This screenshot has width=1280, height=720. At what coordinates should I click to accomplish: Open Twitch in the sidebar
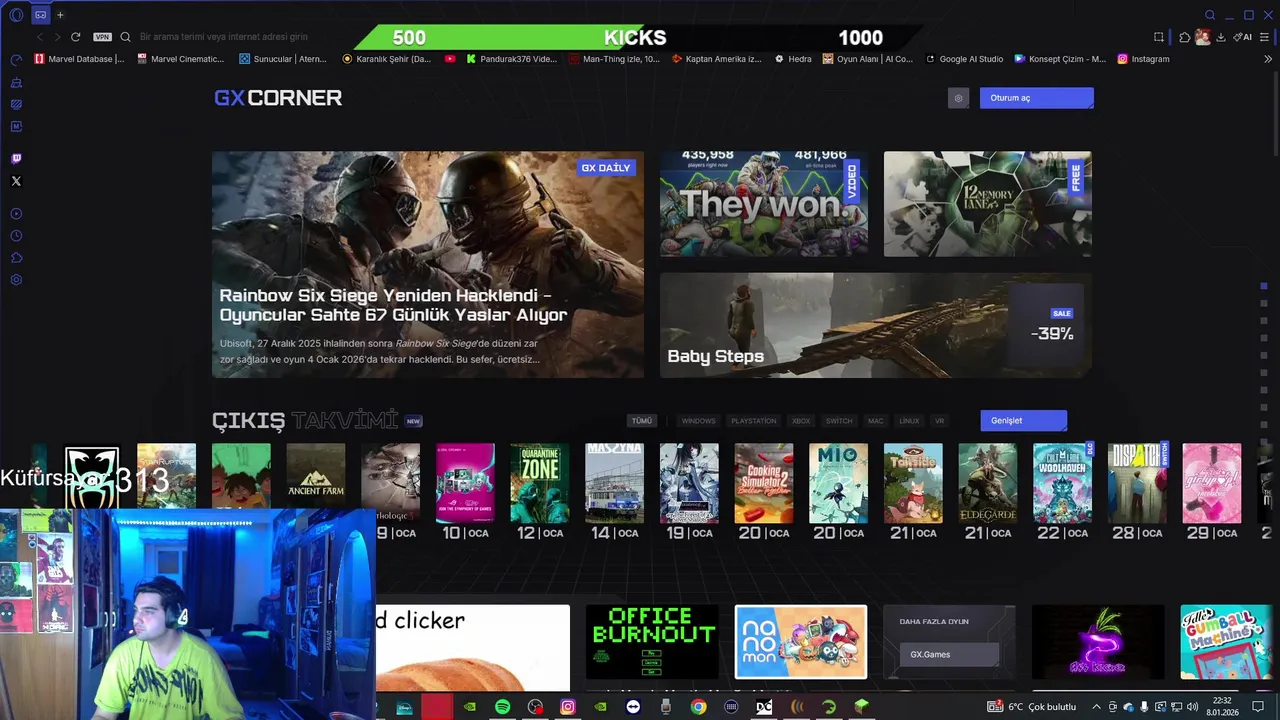[16, 159]
